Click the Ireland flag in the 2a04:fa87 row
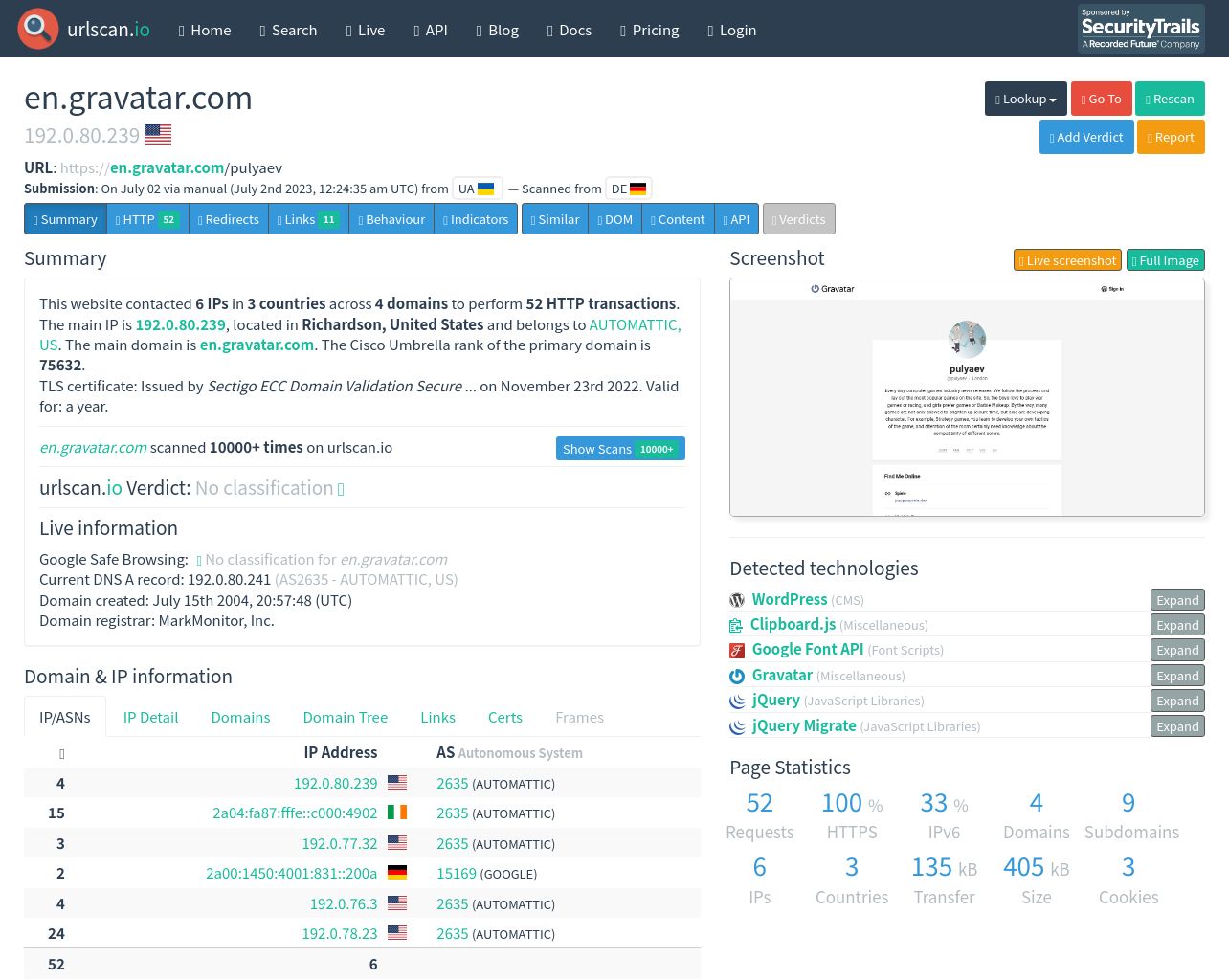This screenshot has height=980, width=1229. [397, 813]
